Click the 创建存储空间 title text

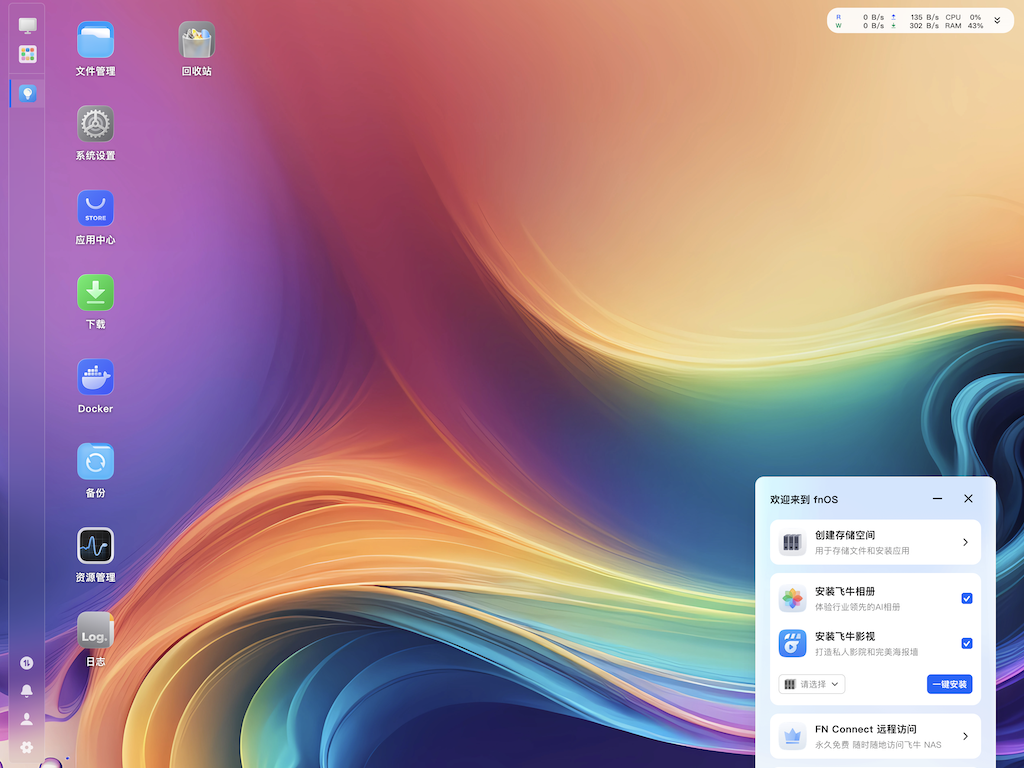[x=844, y=535]
